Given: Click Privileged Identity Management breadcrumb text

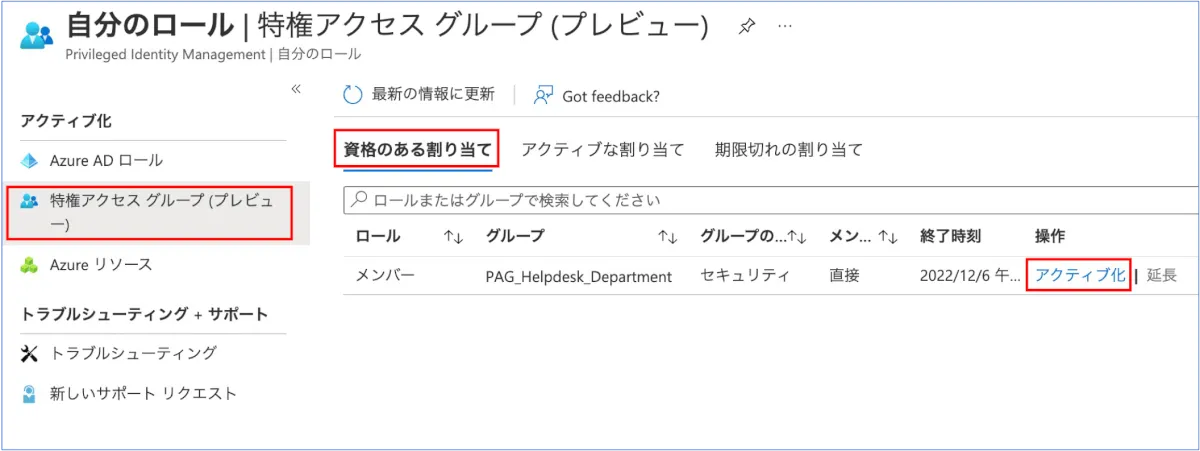Looking at the screenshot, I should click(165, 55).
